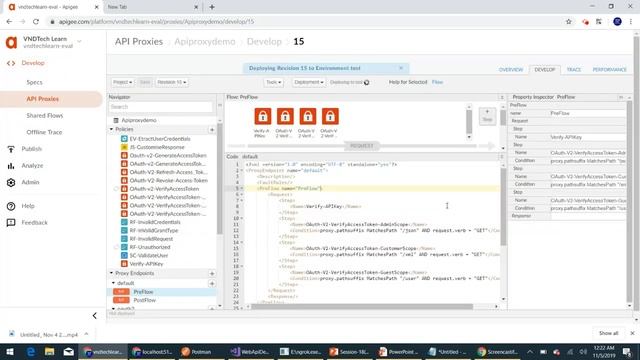Viewport: 640px width, 360px height.
Task: Click the Apigee logo icon
Action: click(x=11, y=42)
